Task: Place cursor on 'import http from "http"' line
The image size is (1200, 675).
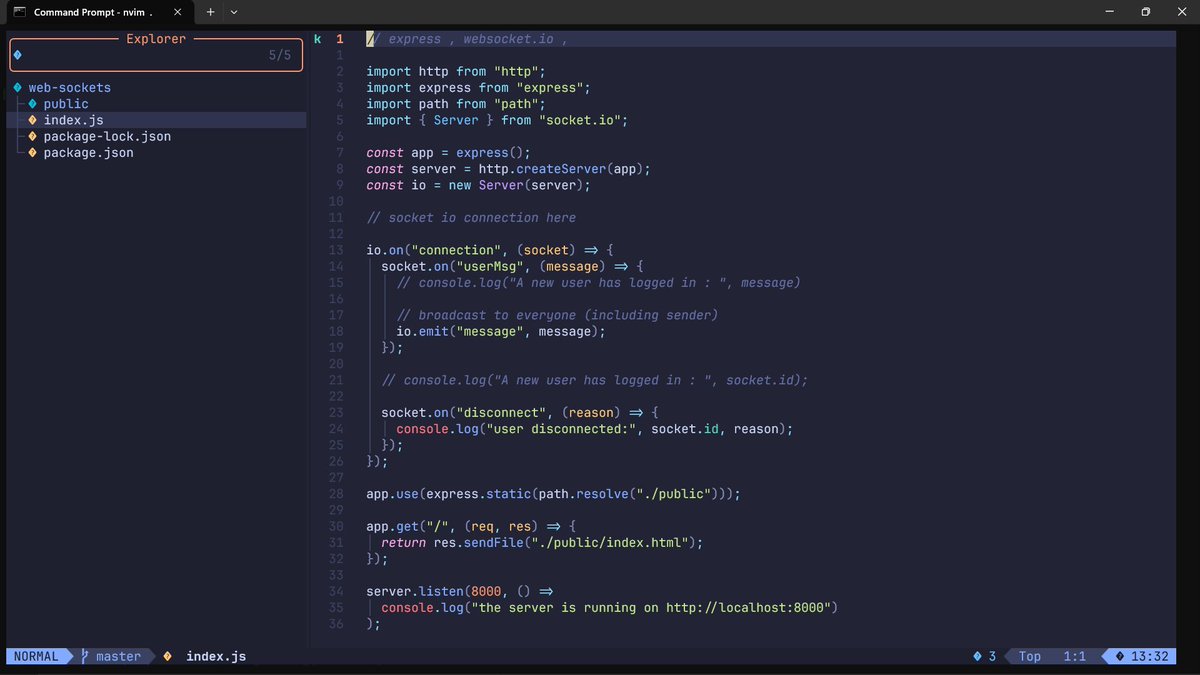Action: pyautogui.click(x=455, y=72)
